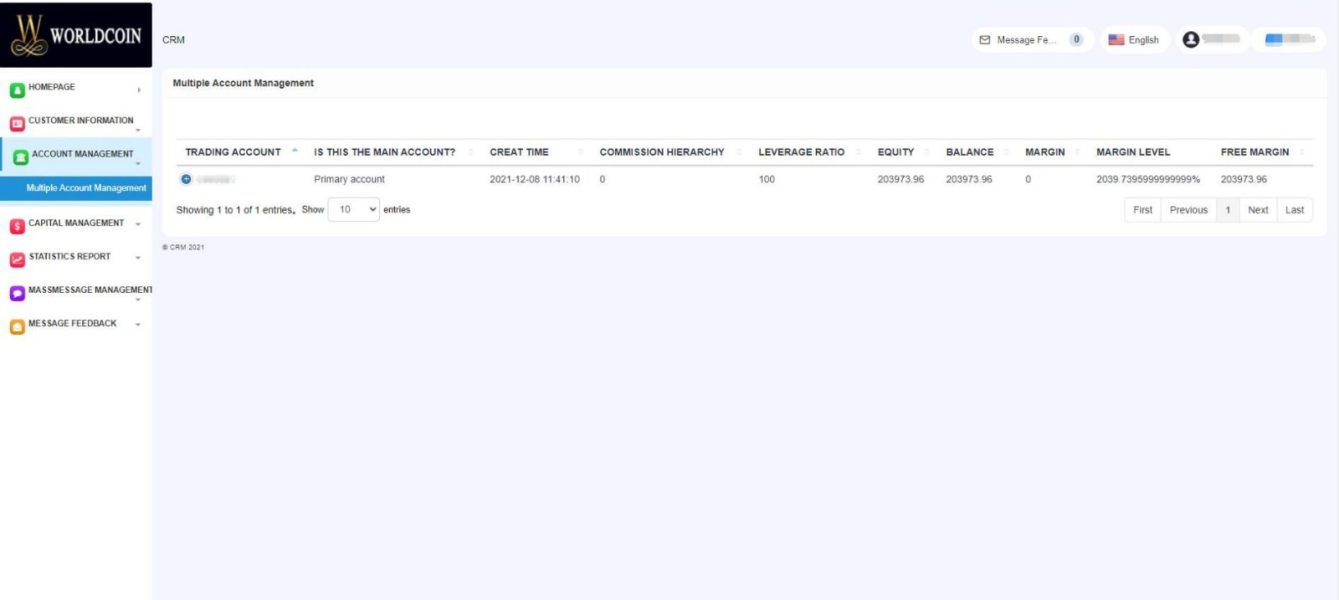Viewport: 1339px width, 600px height.
Task: Expand Capital Management chevron arrow
Action: click(x=138, y=224)
